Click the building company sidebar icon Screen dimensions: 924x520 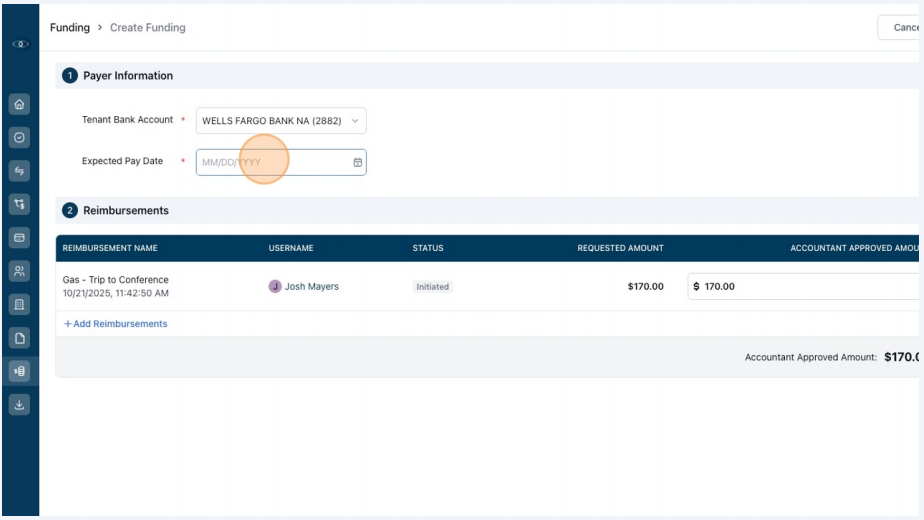(x=19, y=305)
